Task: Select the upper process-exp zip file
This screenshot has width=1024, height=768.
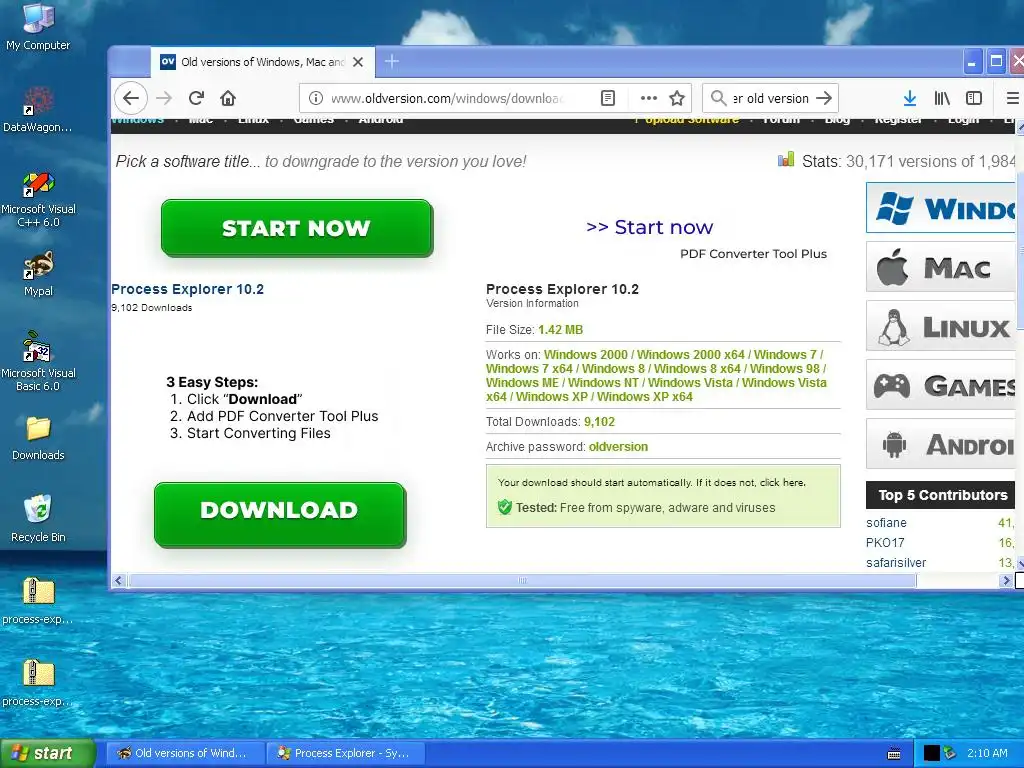Action: pos(38,601)
